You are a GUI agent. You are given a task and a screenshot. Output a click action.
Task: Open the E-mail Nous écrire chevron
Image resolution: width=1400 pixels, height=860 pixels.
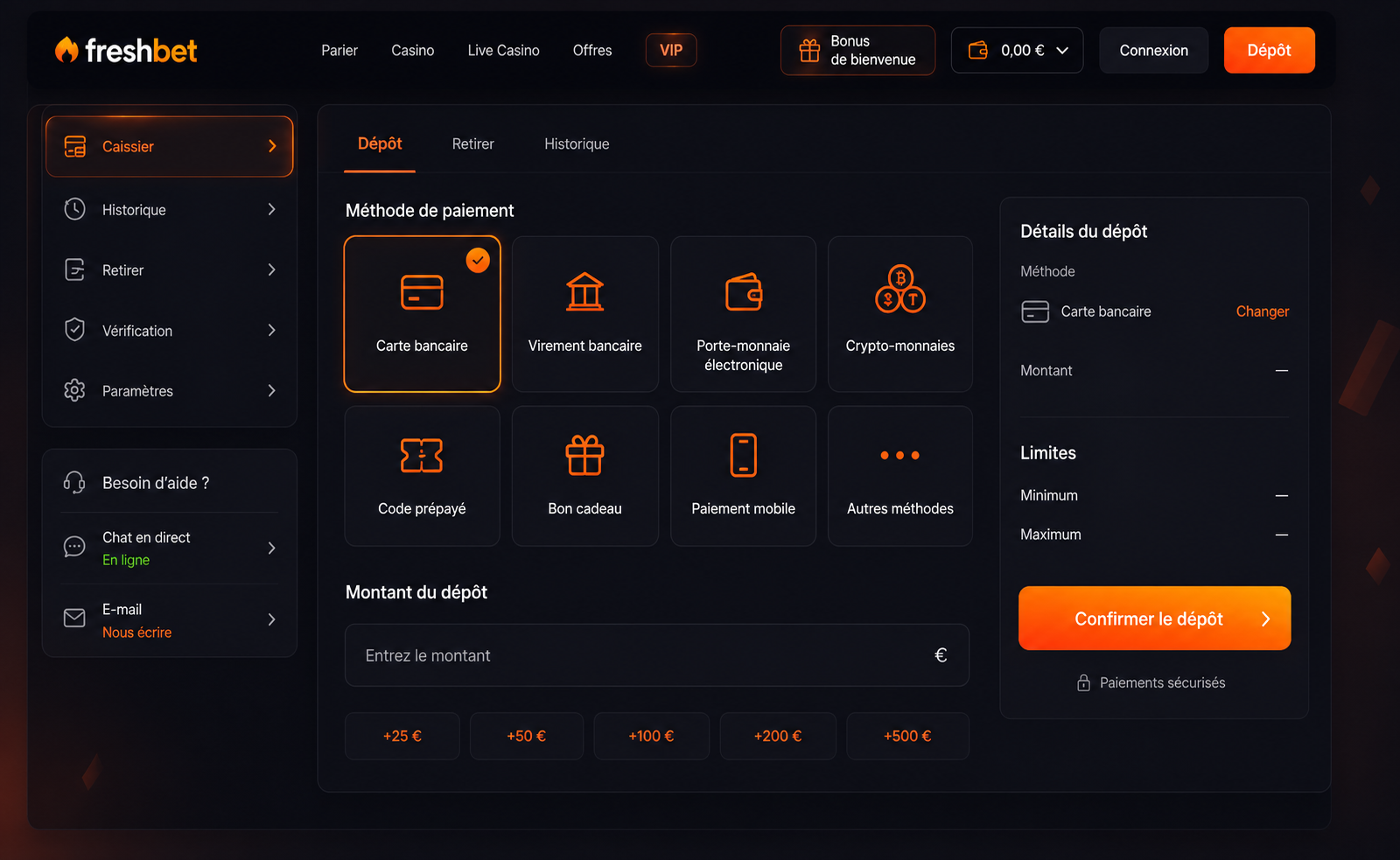(x=271, y=619)
